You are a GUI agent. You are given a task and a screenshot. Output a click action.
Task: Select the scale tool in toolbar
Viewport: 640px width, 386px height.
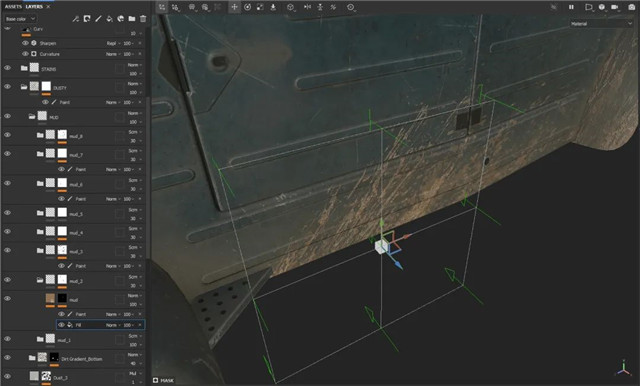[x=260, y=7]
